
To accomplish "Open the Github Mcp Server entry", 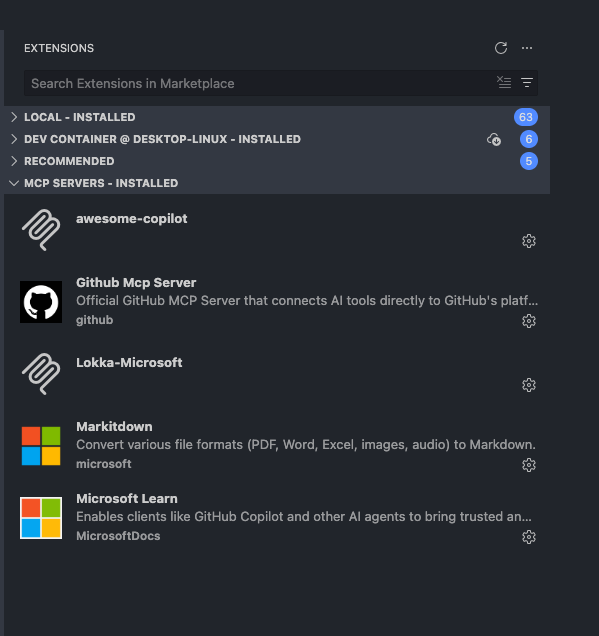I will 277,302.
